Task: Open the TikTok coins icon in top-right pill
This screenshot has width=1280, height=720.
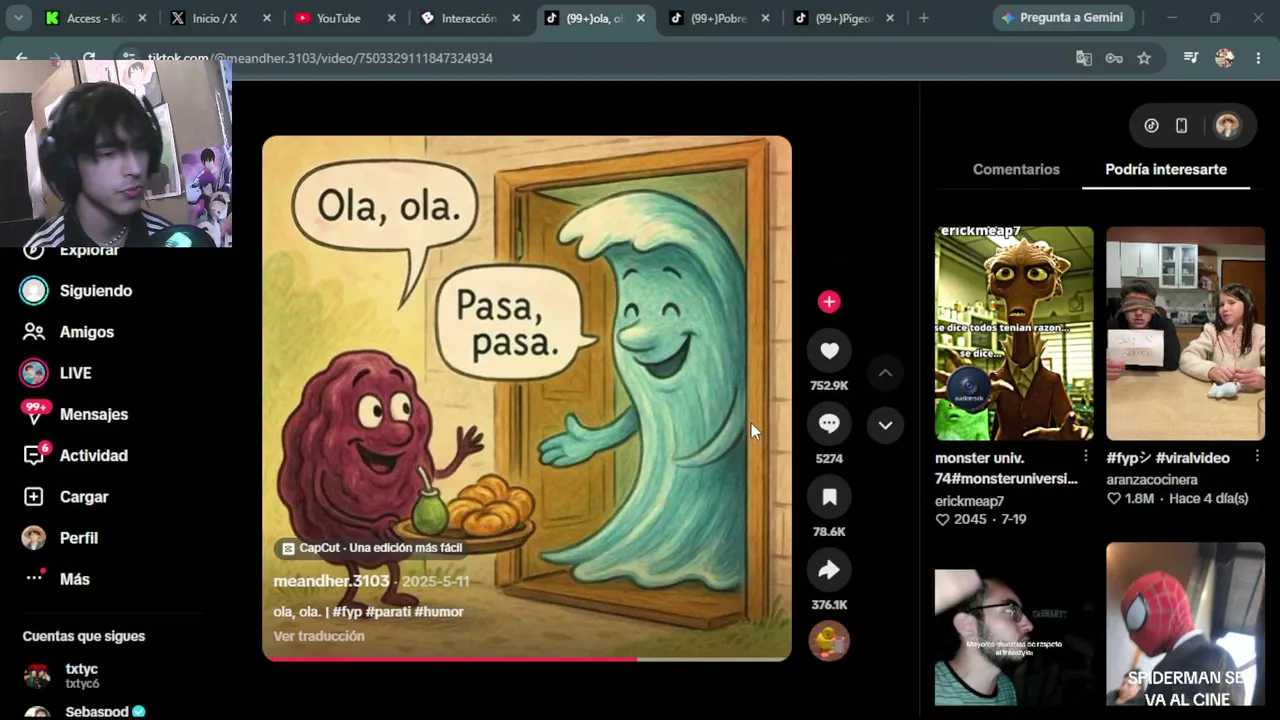Action: (x=1151, y=126)
